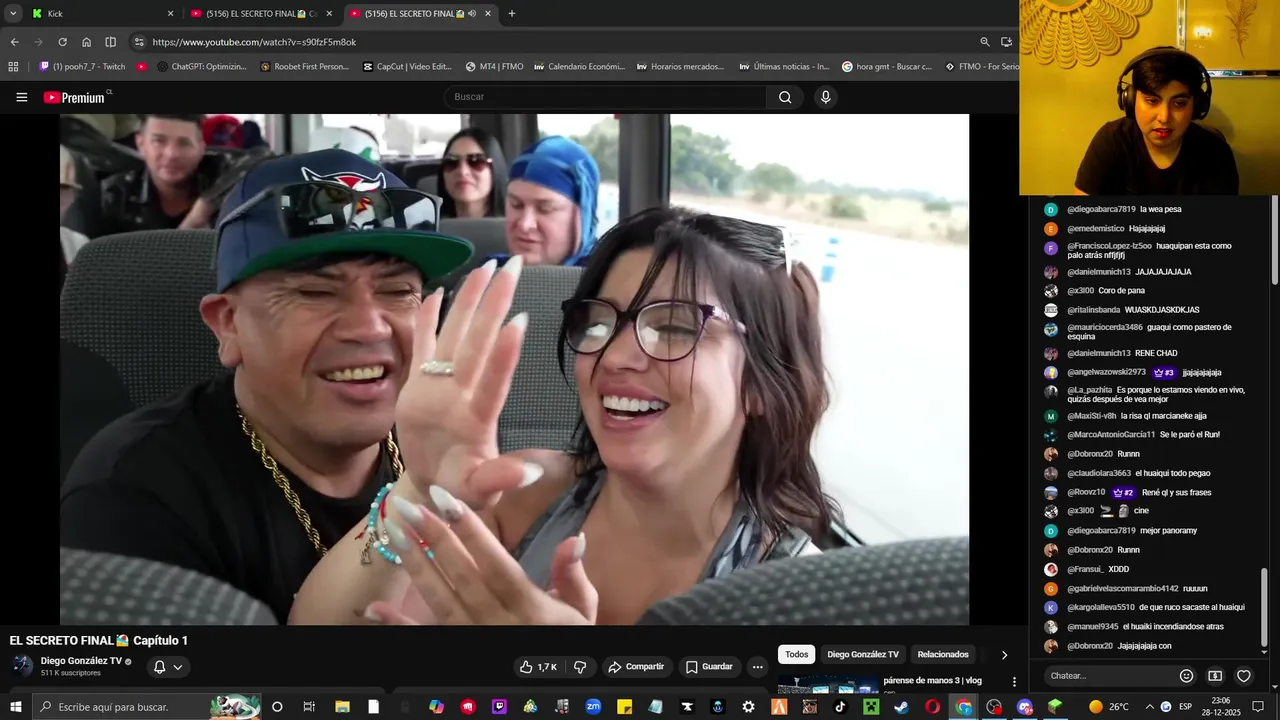This screenshot has width=1280, height=720.
Task: Open Windows Start menu
Action: 15,707
